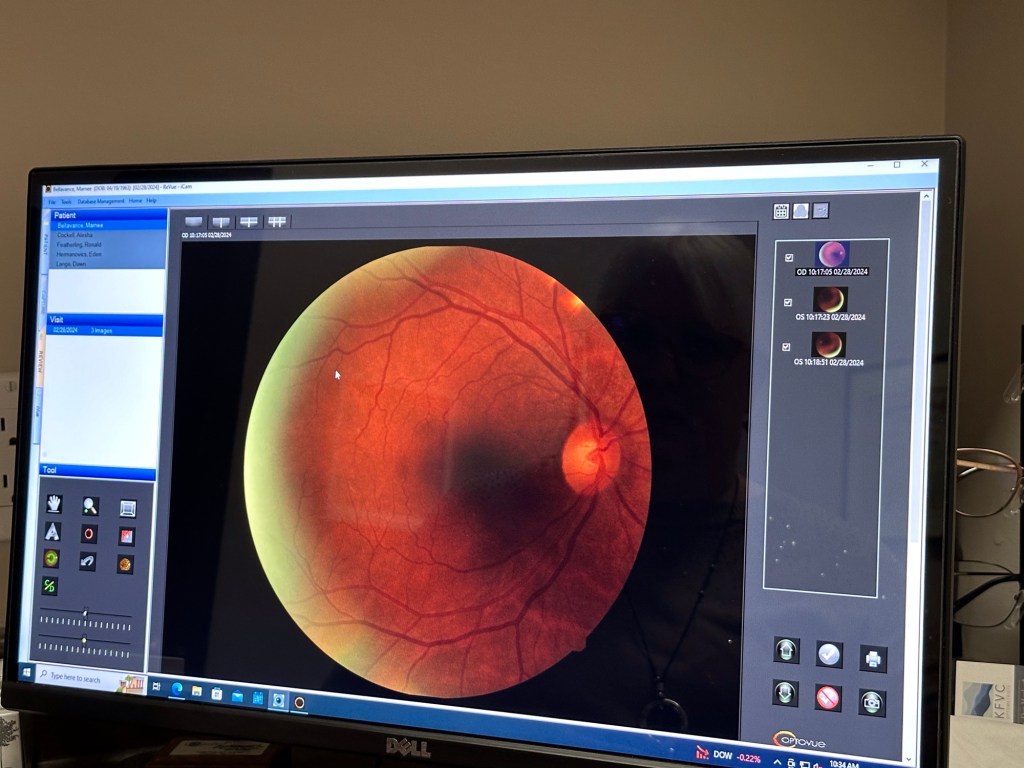This screenshot has width=1024, height=768.
Task: Switch to the four-image layout view
Action: point(277,222)
